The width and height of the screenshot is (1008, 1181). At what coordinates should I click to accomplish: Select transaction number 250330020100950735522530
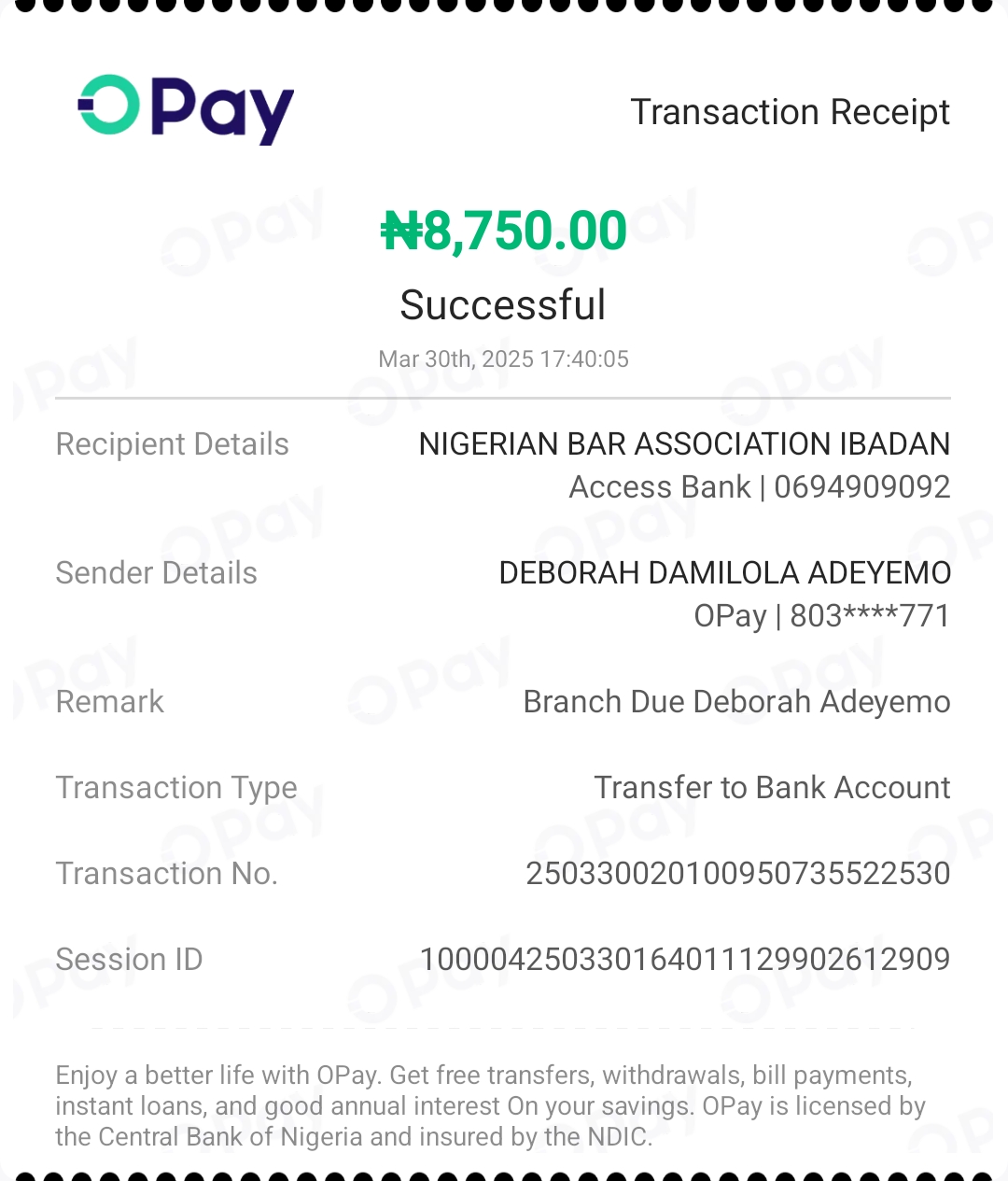[x=738, y=874]
